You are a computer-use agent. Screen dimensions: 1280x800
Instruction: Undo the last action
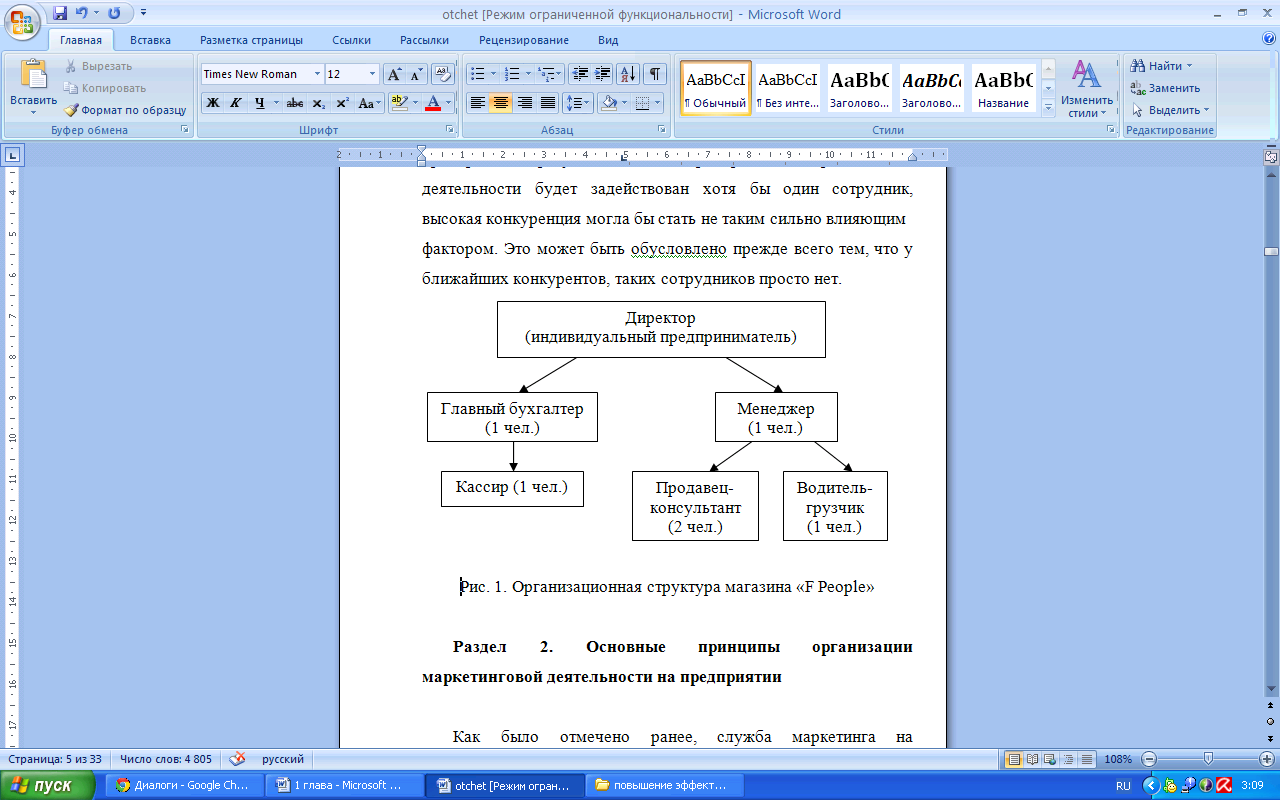click(82, 14)
